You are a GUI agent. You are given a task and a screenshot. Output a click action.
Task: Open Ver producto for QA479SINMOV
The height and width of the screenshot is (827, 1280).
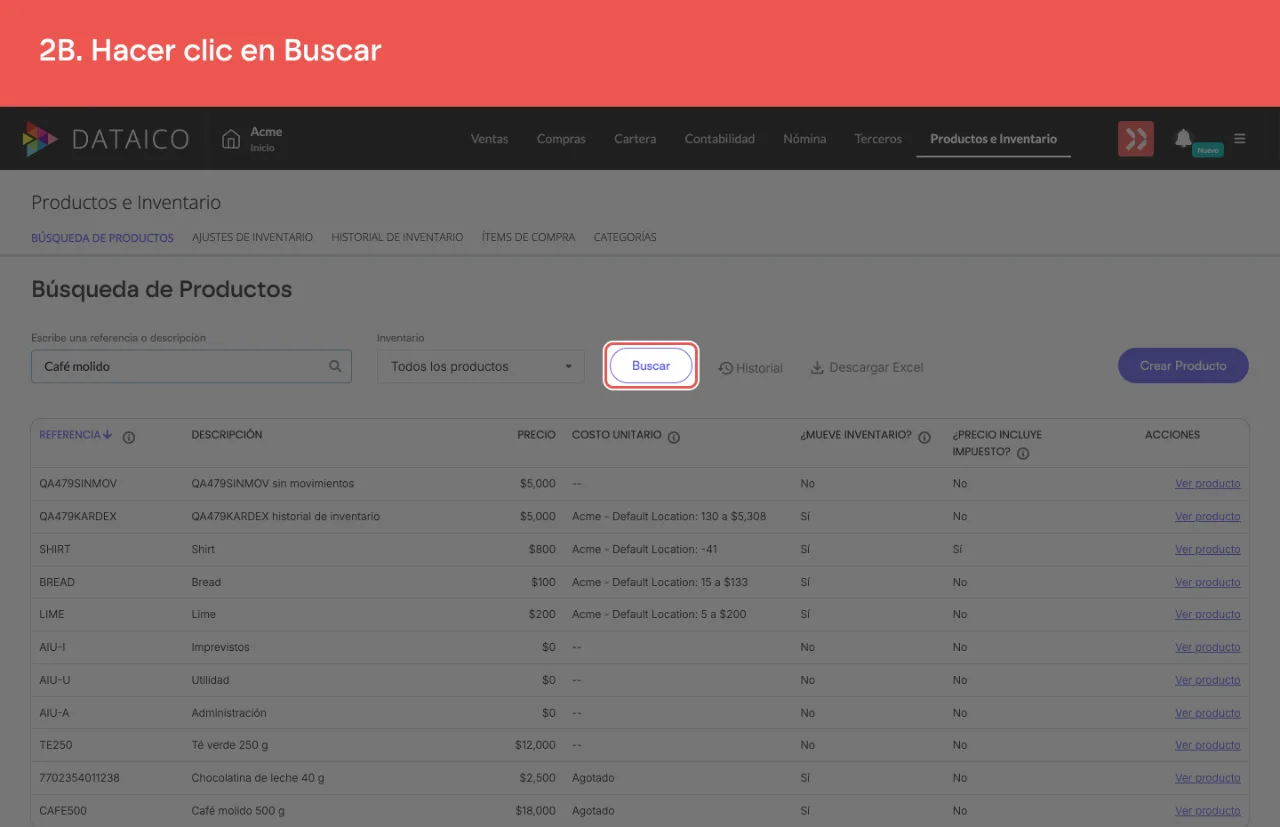tap(1207, 484)
